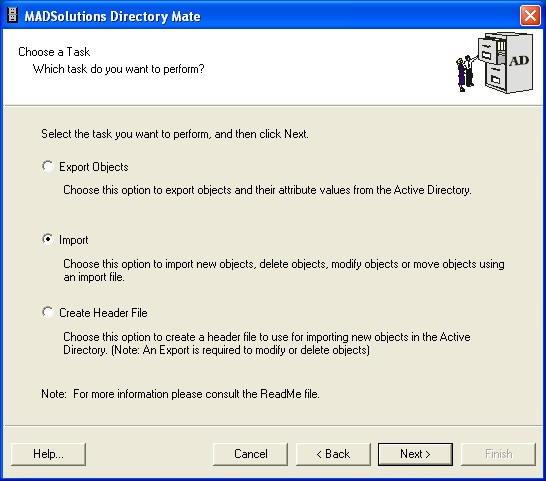Click the Cancel button
Image resolution: width=546 pixels, height=481 pixels.
pos(250,454)
